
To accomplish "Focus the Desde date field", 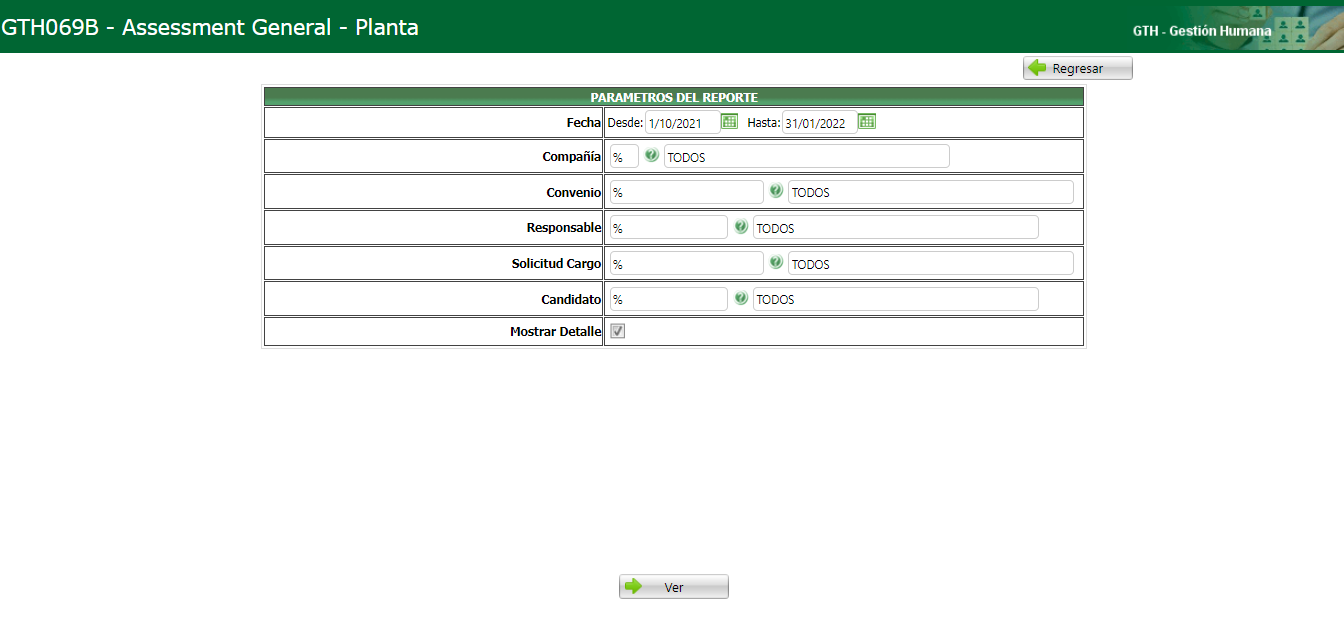I will coord(683,123).
